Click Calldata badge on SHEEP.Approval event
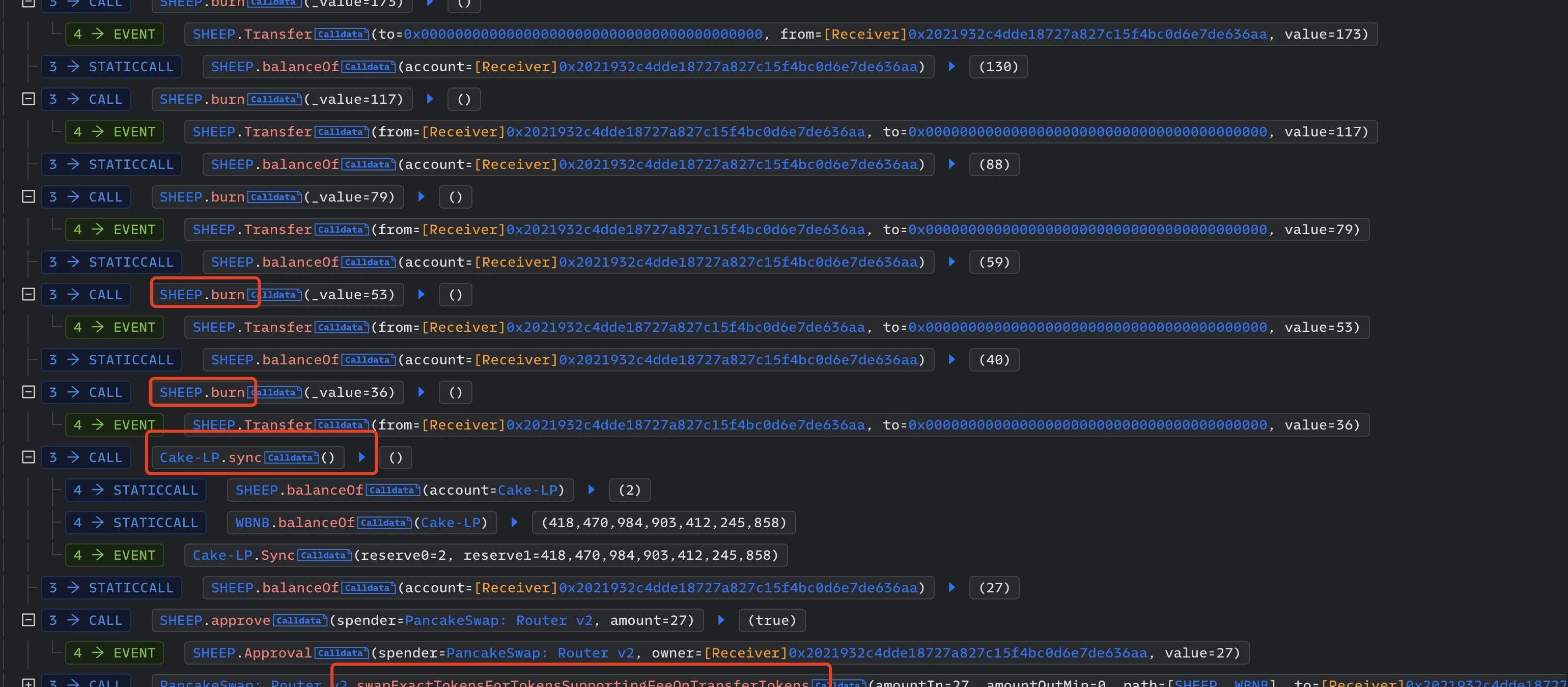The height and width of the screenshot is (687, 1568). (341, 653)
